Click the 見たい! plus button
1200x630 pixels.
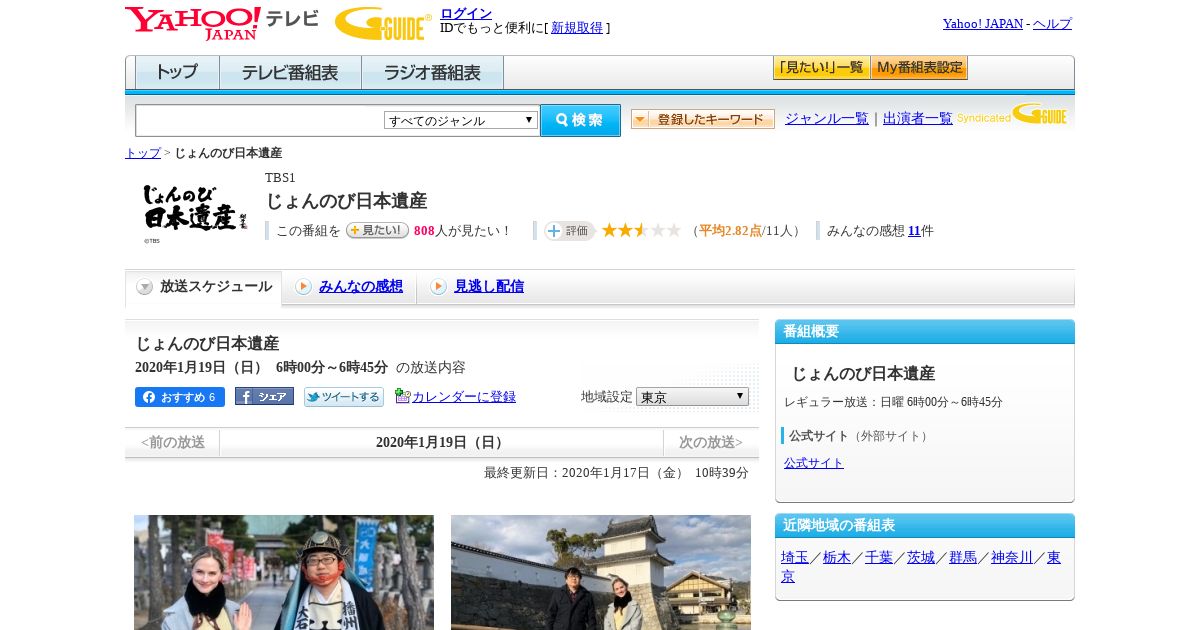(x=377, y=230)
